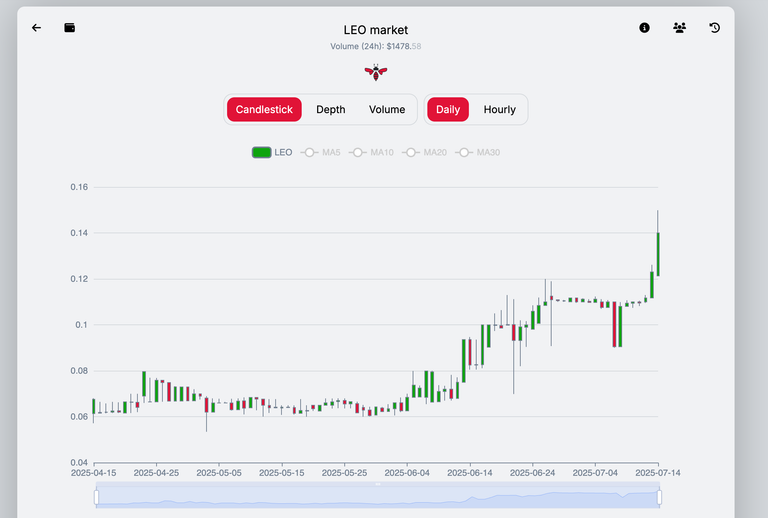The height and width of the screenshot is (518, 768).
Task: Click the LEO market title
Action: pyautogui.click(x=376, y=30)
